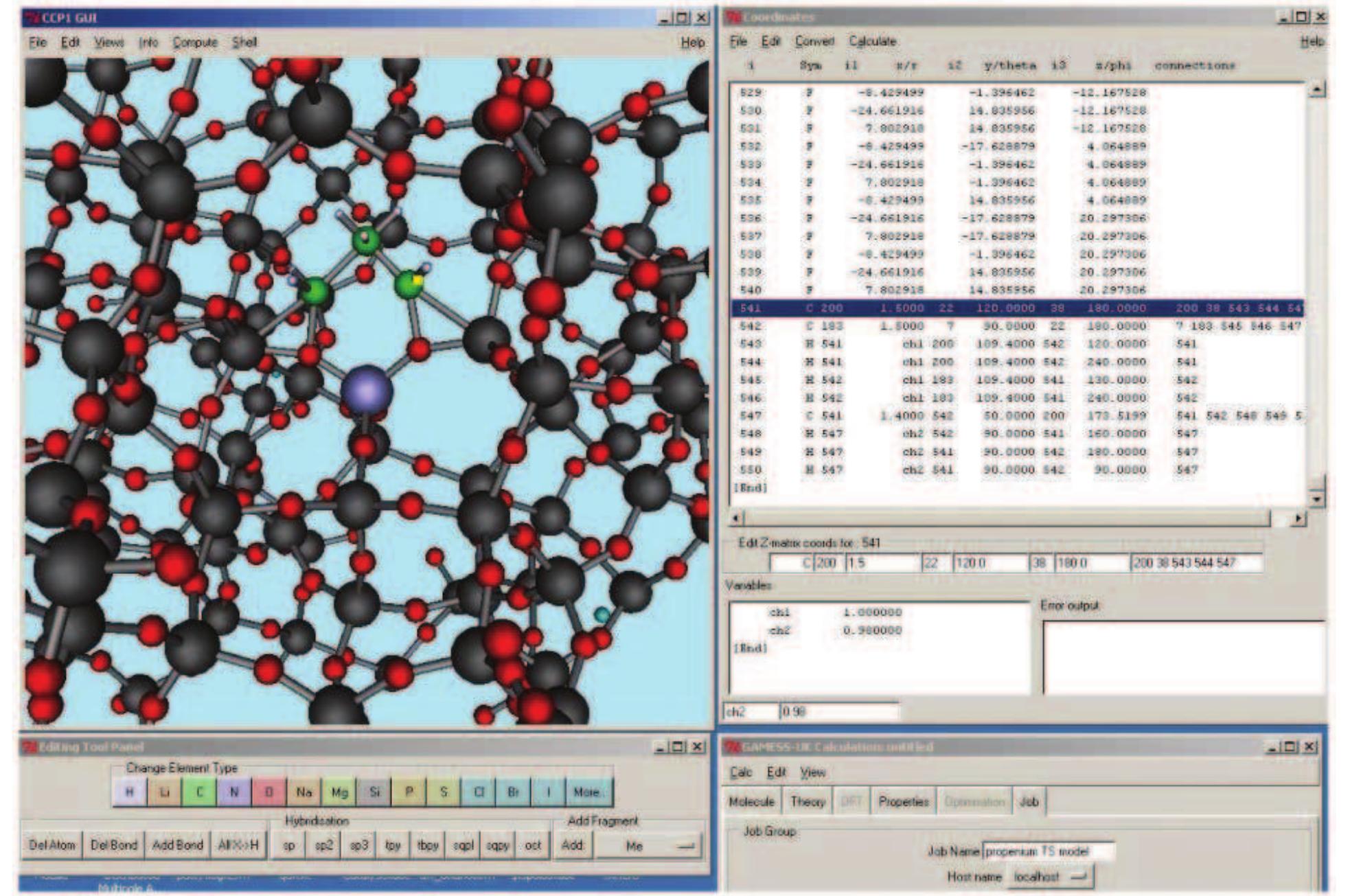The image size is (1350, 896).
Task: Switch to the Properties tab
Action: [902, 801]
